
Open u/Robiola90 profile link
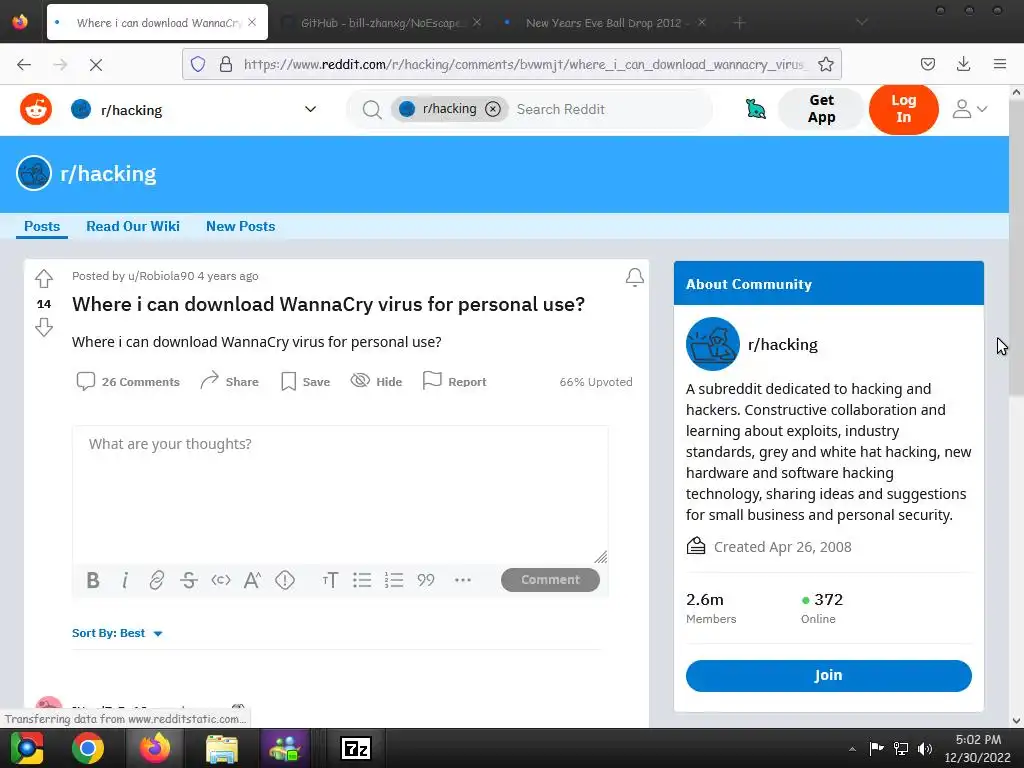[161, 276]
